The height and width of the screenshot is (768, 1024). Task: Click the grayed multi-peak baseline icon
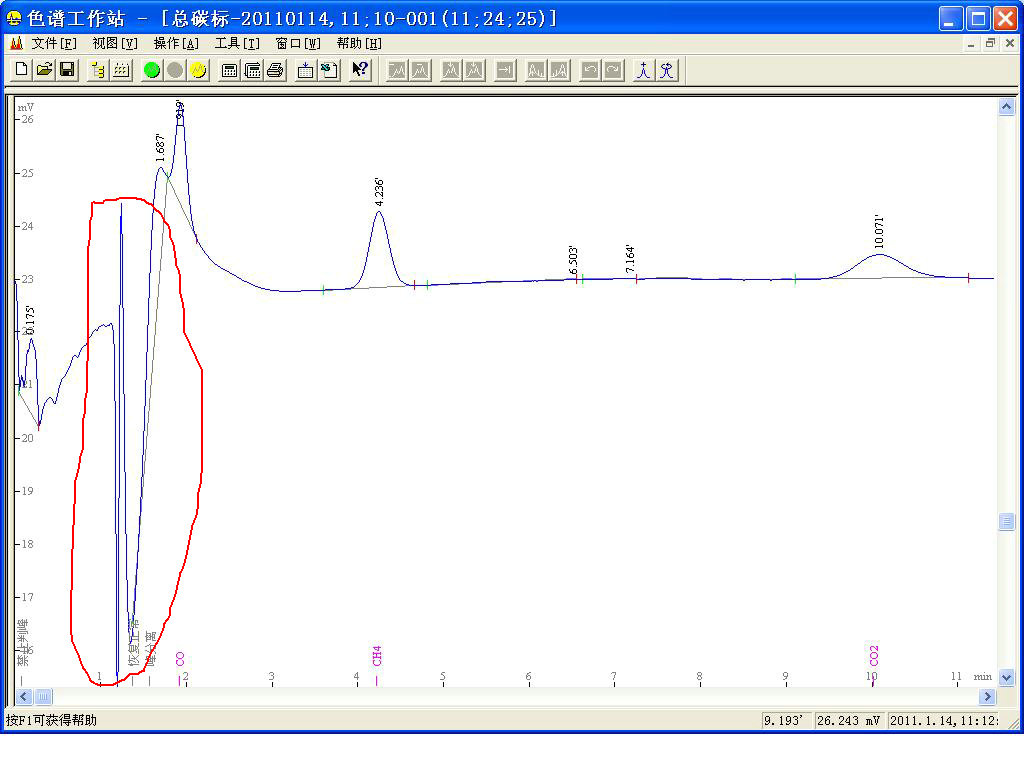536,70
